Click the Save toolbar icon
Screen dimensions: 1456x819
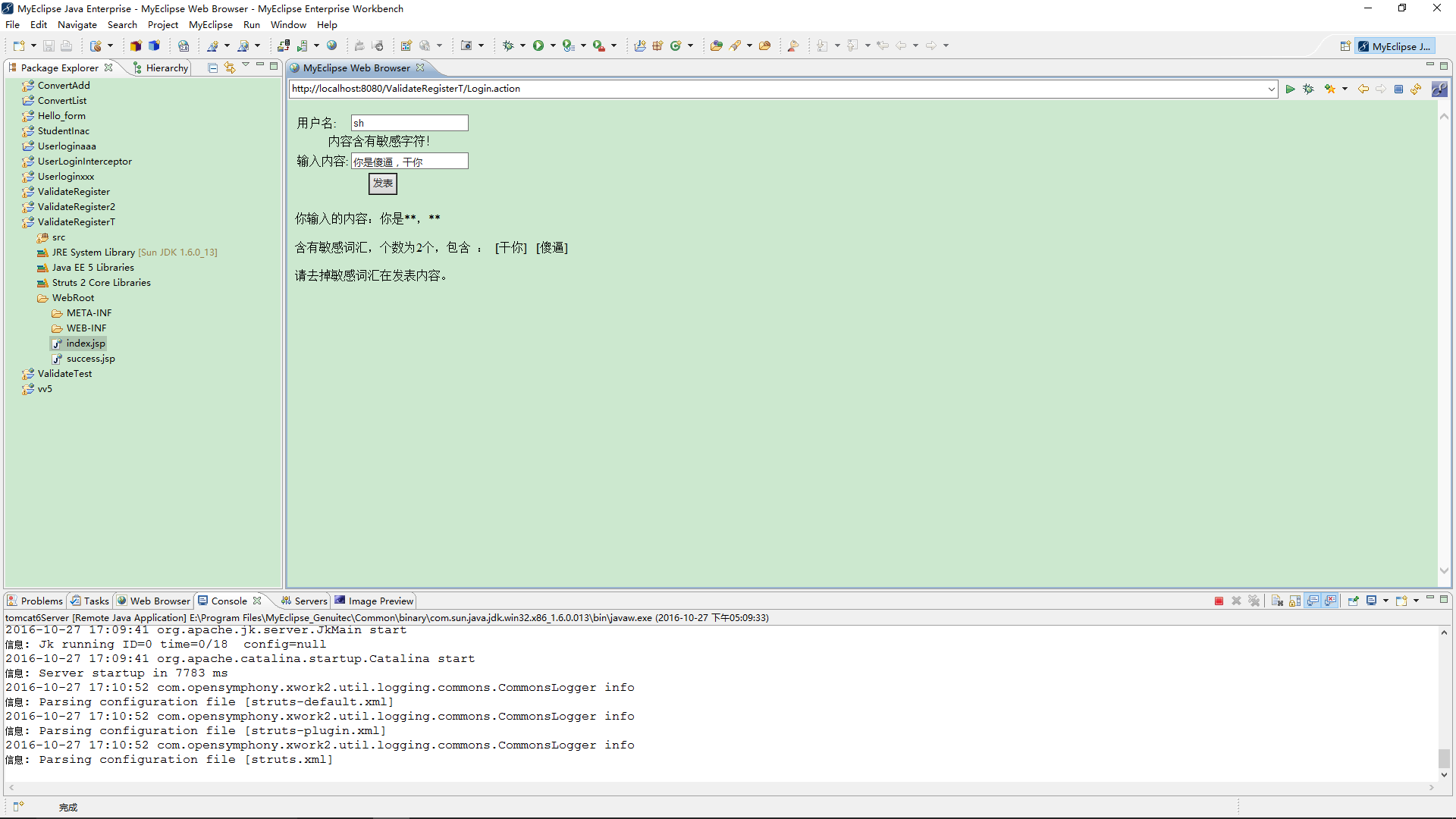point(49,46)
